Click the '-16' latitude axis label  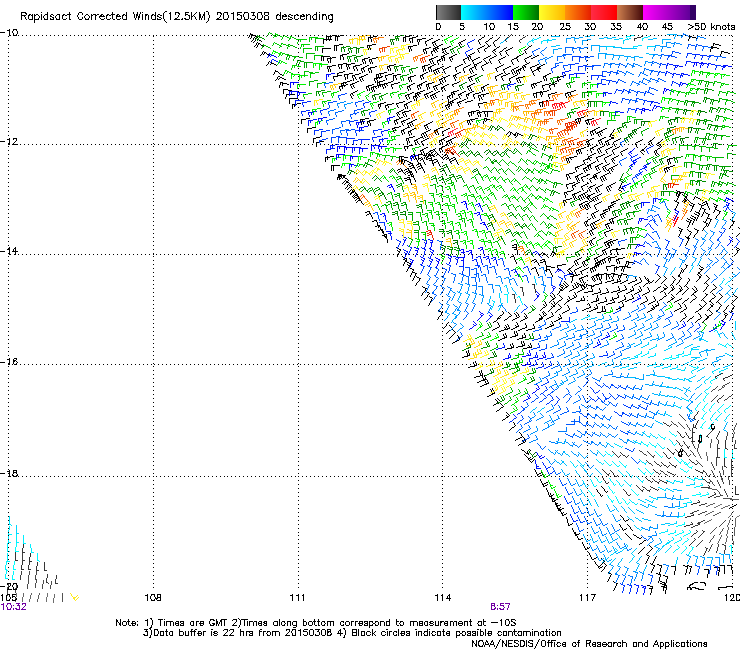(x=9, y=362)
